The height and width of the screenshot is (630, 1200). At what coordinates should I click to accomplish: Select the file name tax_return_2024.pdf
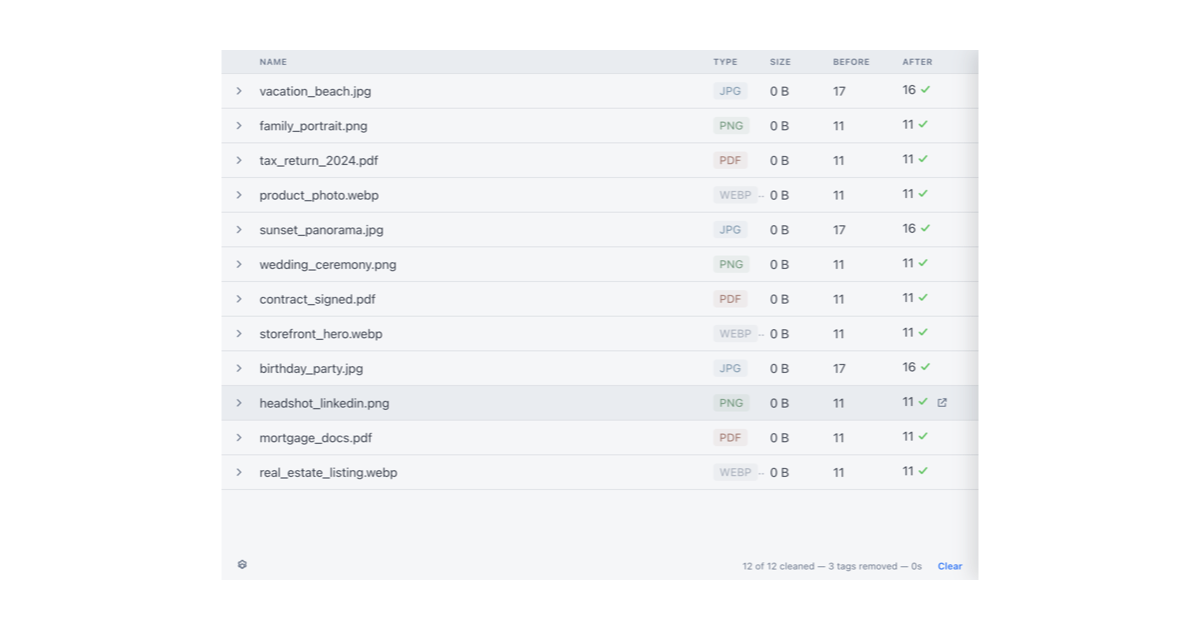point(319,160)
